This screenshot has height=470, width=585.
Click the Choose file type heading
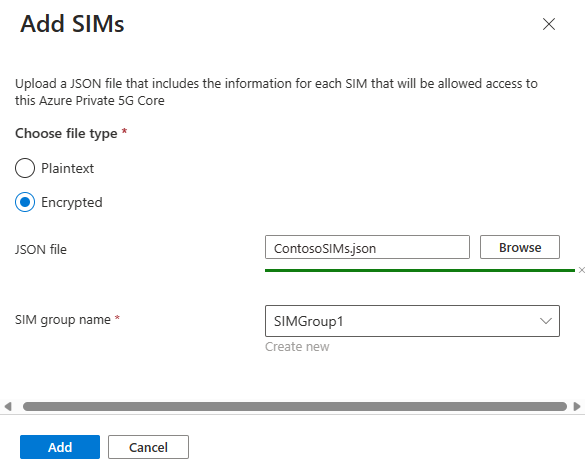(x=66, y=134)
